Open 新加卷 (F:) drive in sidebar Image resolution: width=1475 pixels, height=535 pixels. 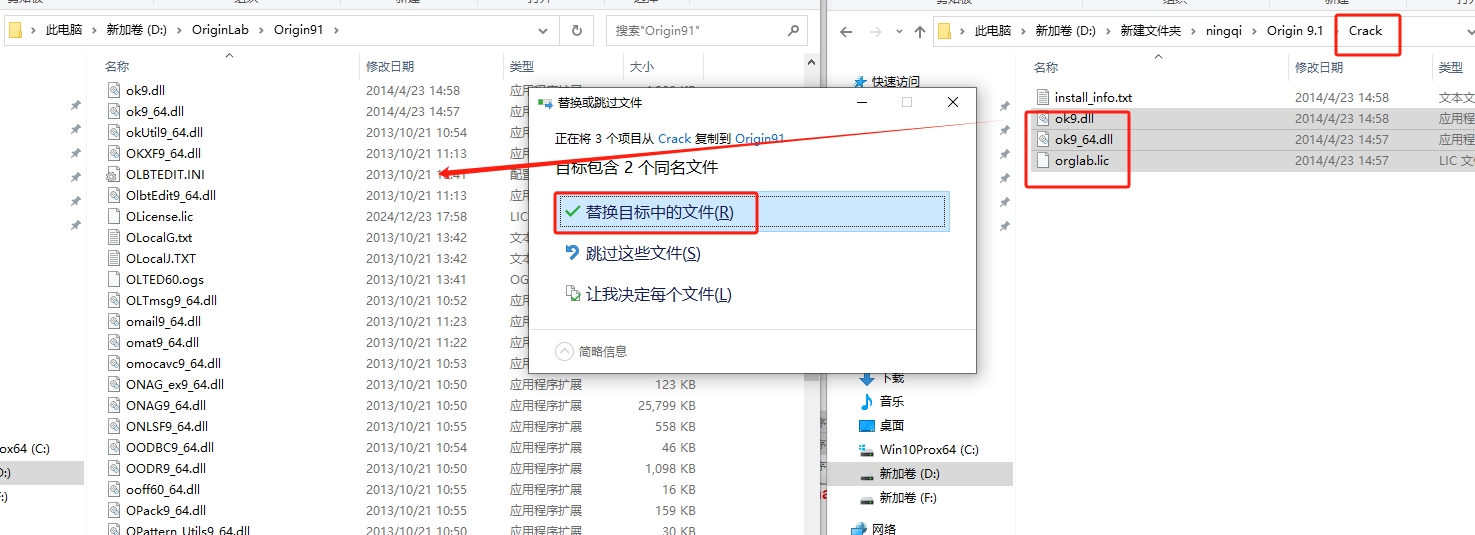tap(909, 497)
